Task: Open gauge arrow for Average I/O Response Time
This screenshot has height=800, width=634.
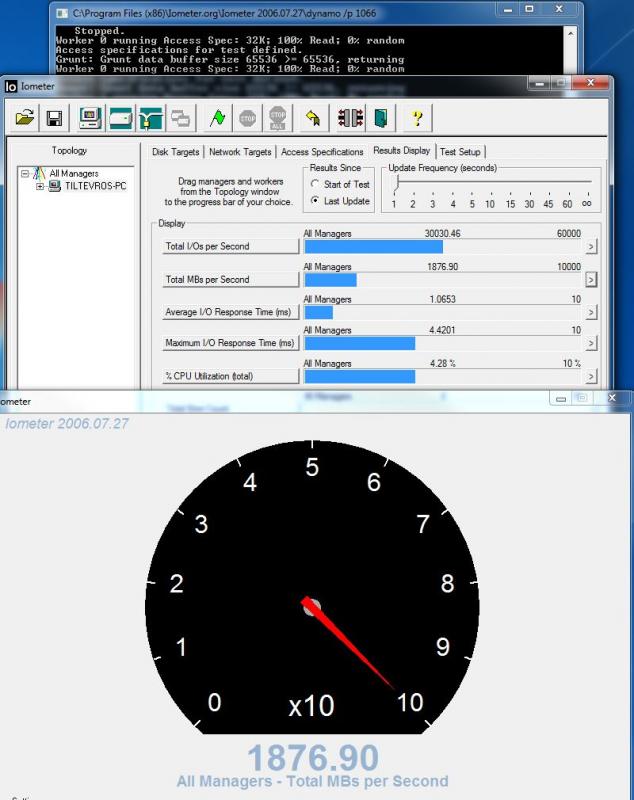Action: 591,312
